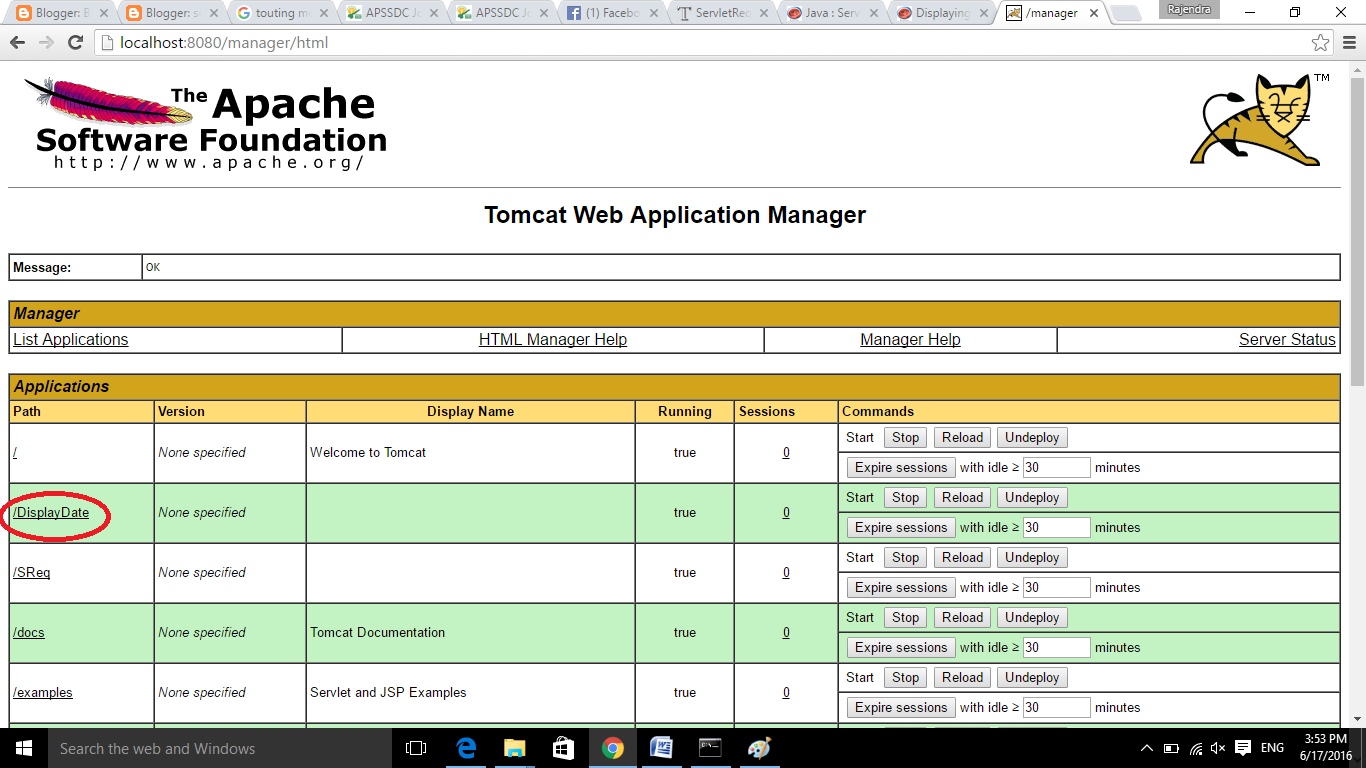Undeploy the /examples application

pos(1032,678)
